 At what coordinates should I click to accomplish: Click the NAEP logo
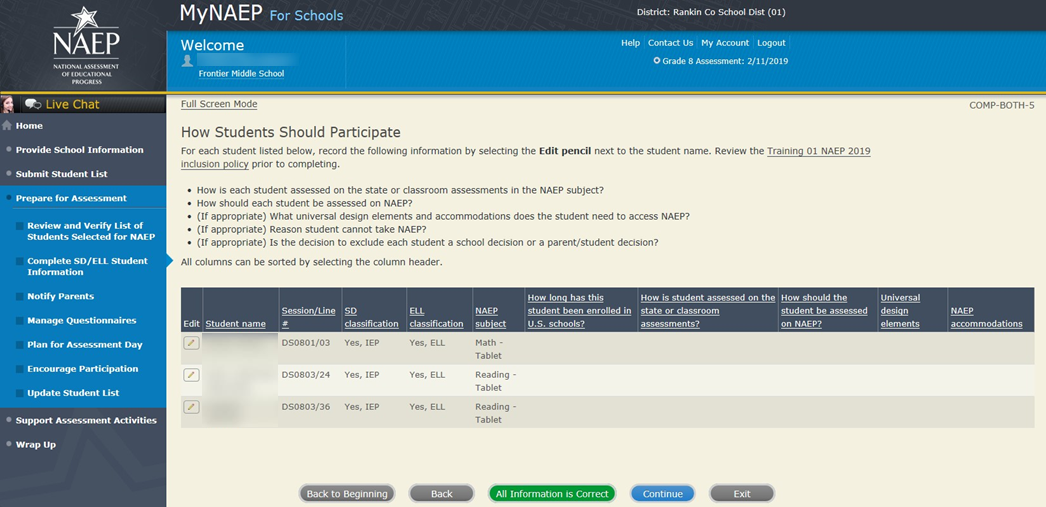pyautogui.click(x=86, y=46)
